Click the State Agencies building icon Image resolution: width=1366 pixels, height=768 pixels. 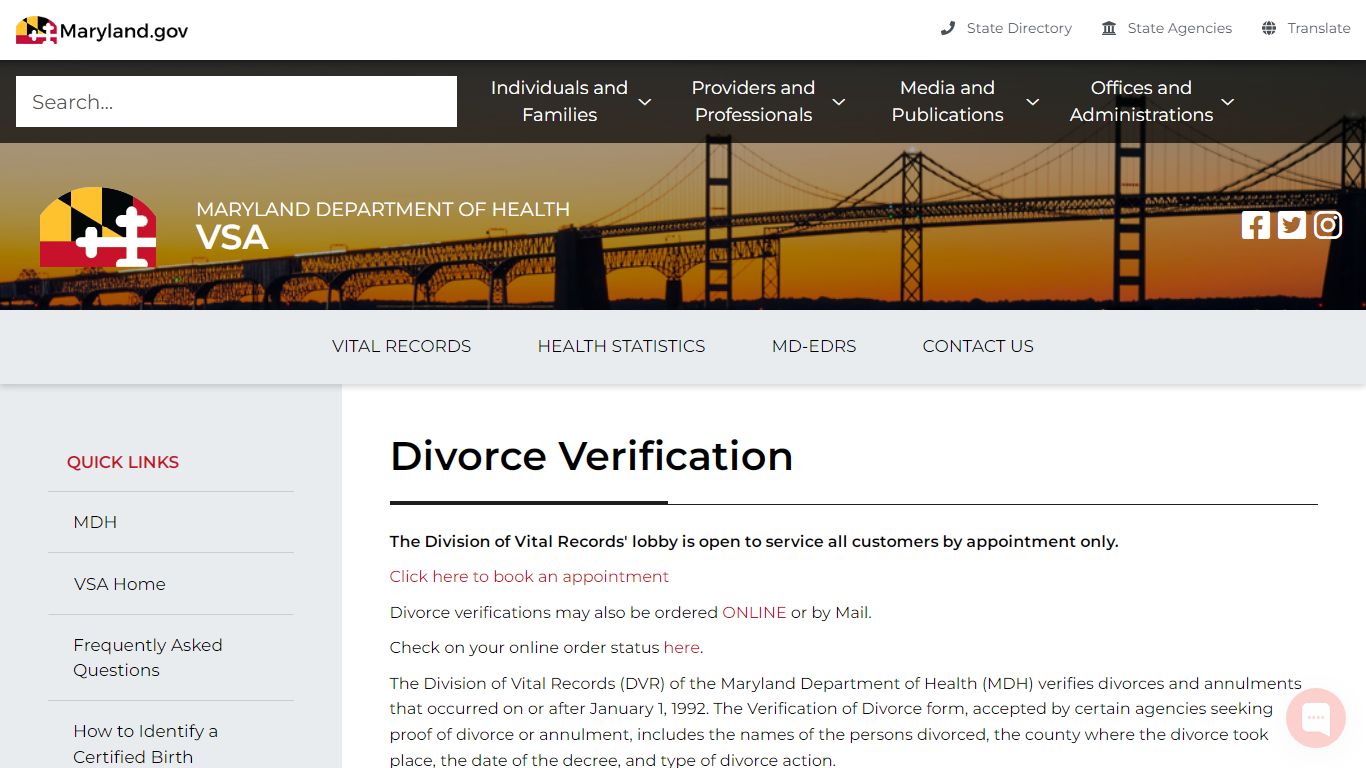1109,28
